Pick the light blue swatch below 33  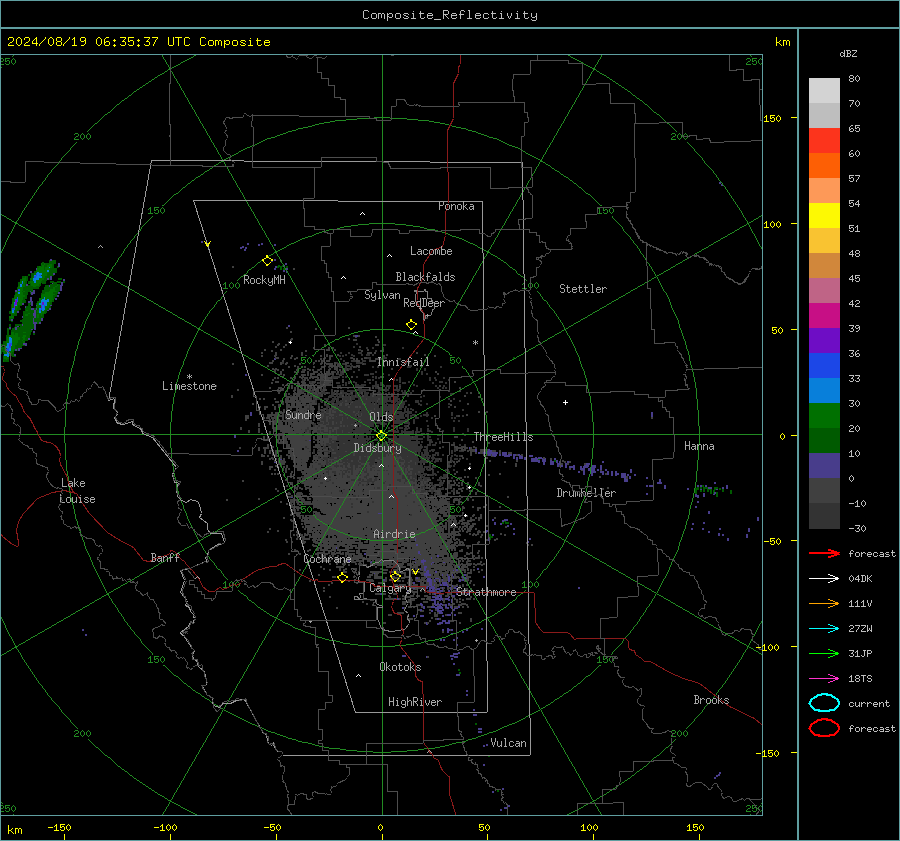pyautogui.click(x=824, y=390)
